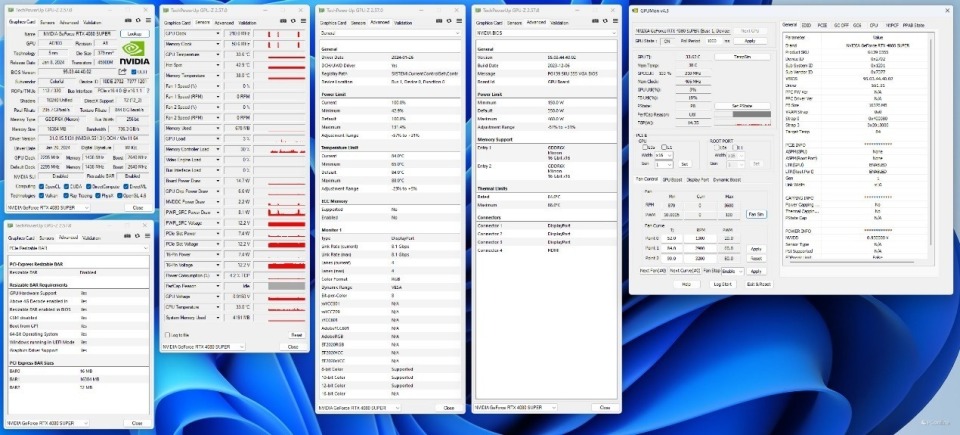Viewport: 960px width, 435px height.
Task: Click the GPUMon title bar app icon
Action: (x=635, y=11)
